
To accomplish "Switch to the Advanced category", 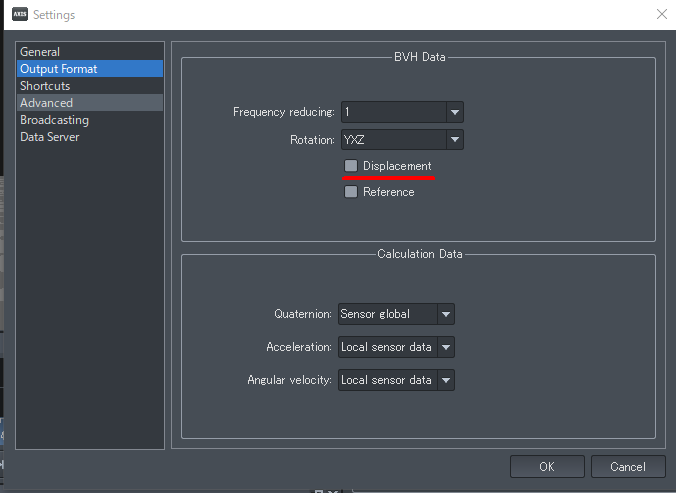I will (x=90, y=103).
